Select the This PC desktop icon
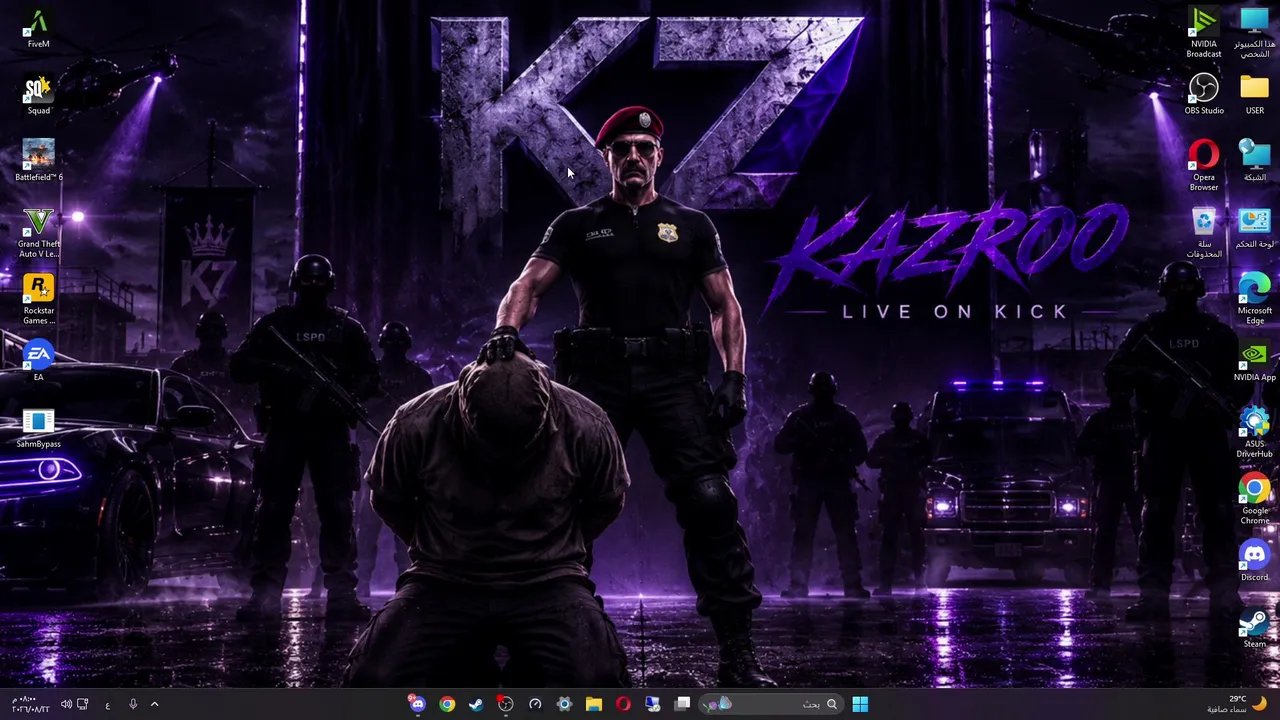 [1255, 33]
